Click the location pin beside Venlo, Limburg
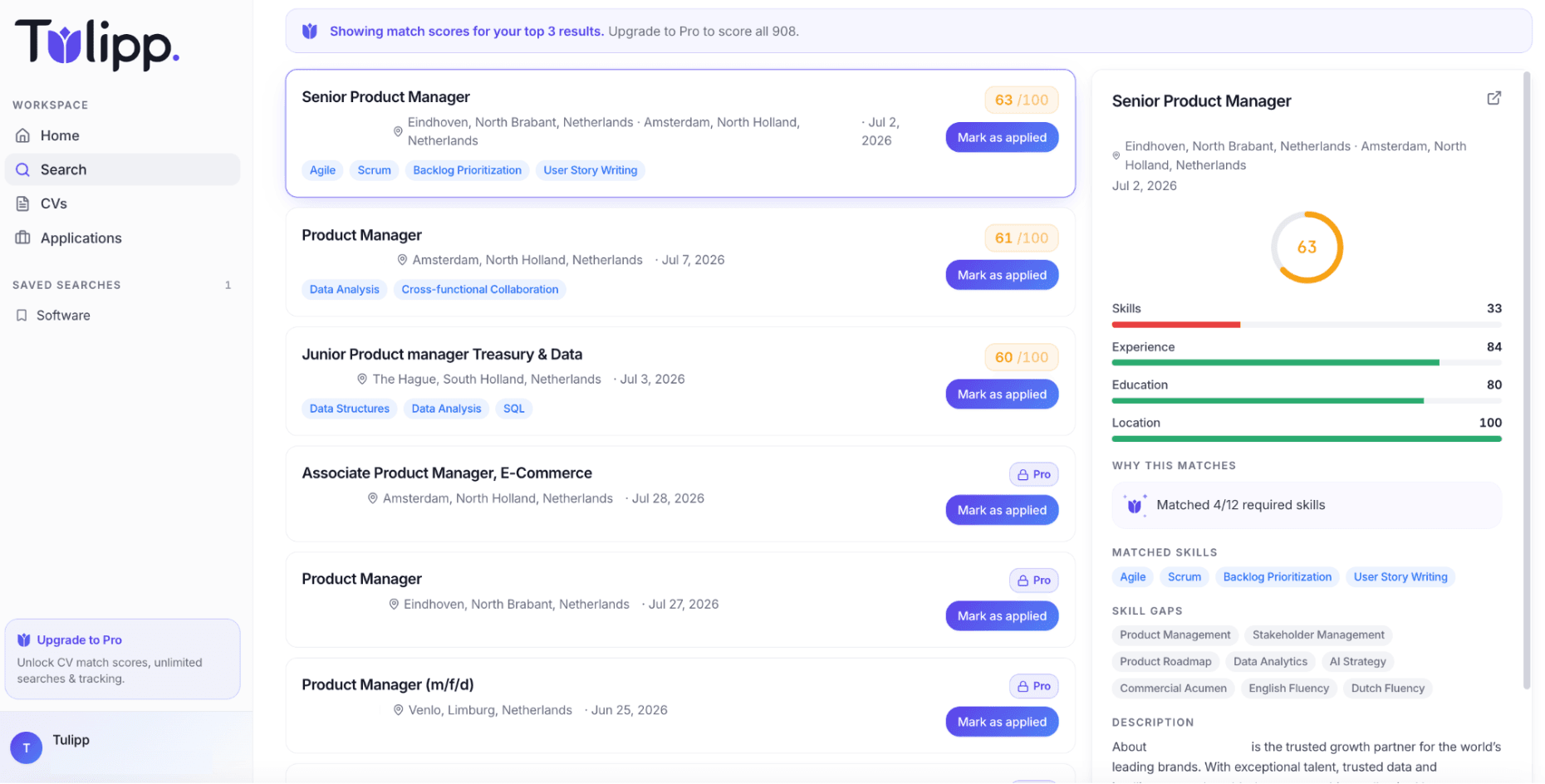Viewport: 1545px width, 784px height. click(399, 710)
